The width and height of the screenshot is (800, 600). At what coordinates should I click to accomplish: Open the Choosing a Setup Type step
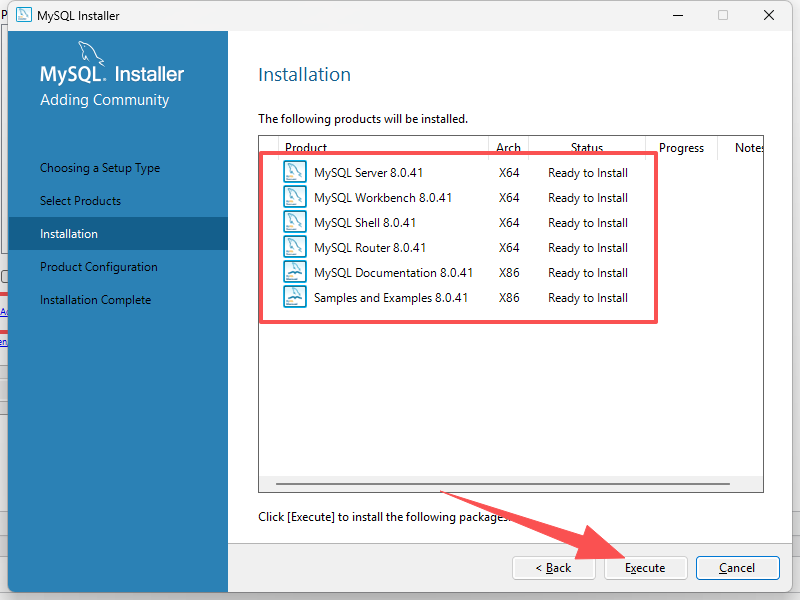[x=100, y=168]
